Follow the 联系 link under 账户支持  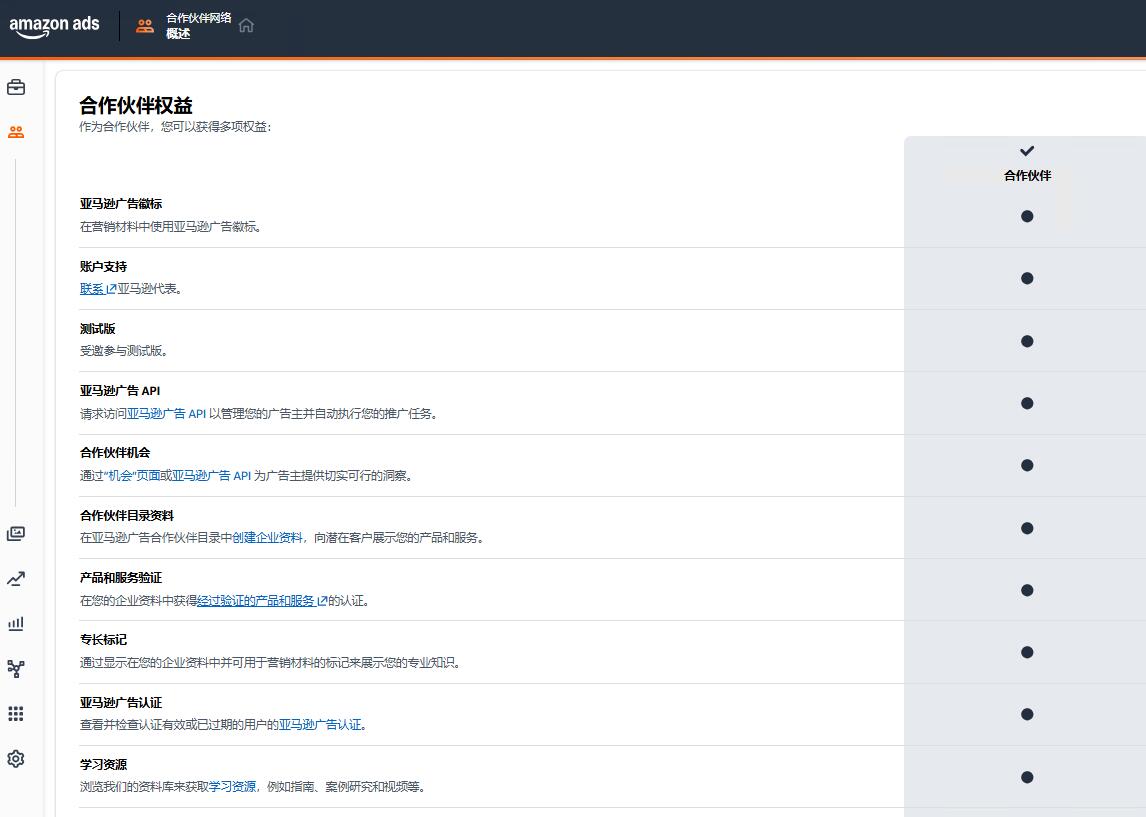pyautogui.click(x=92, y=289)
